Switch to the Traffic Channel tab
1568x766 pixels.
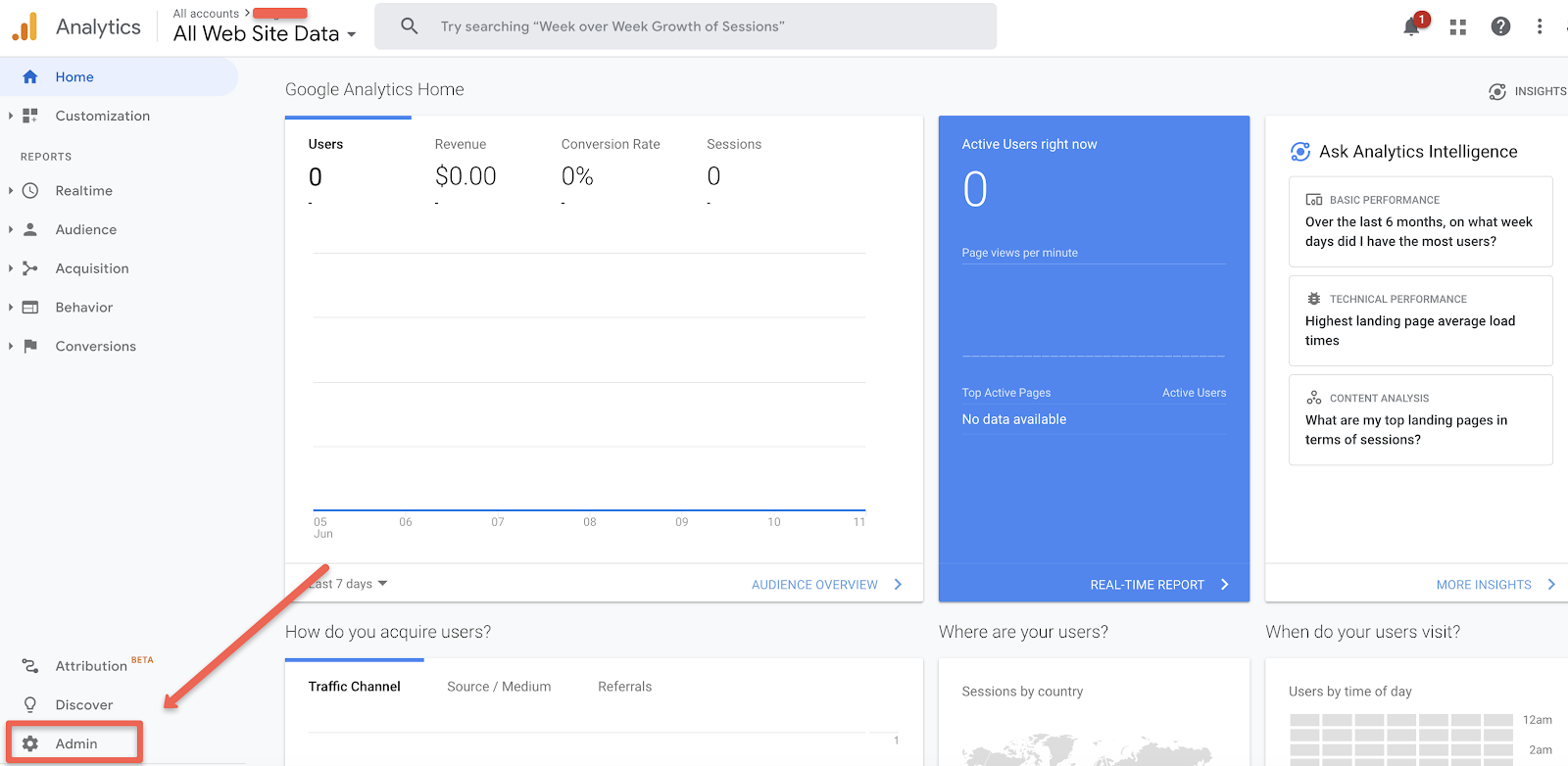[355, 687]
